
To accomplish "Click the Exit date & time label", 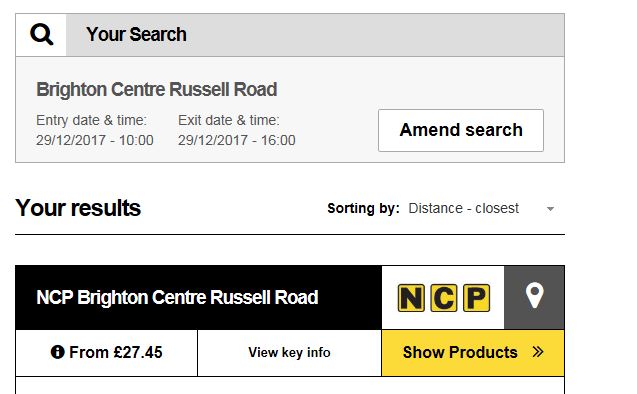I will pyautogui.click(x=229, y=120).
